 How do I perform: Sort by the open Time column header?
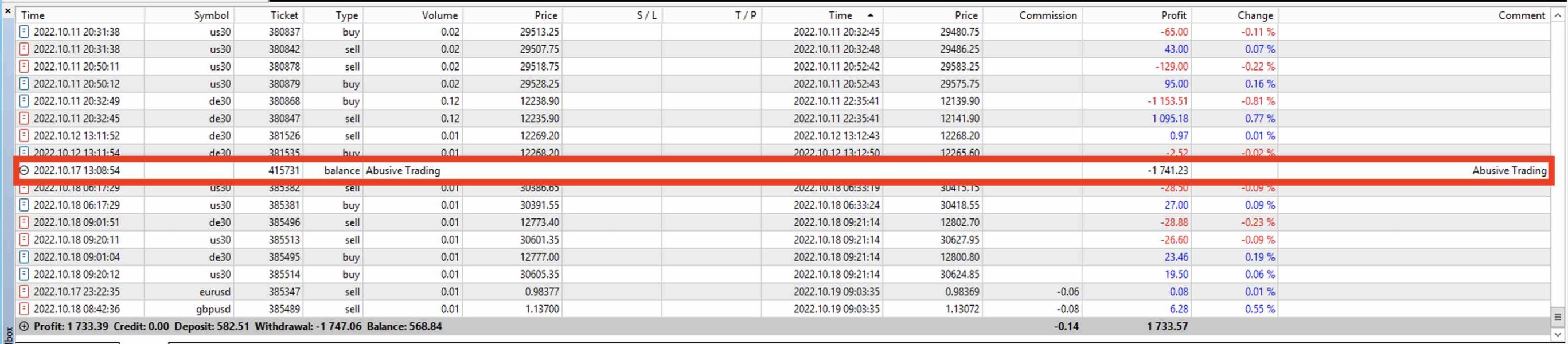tap(33, 15)
